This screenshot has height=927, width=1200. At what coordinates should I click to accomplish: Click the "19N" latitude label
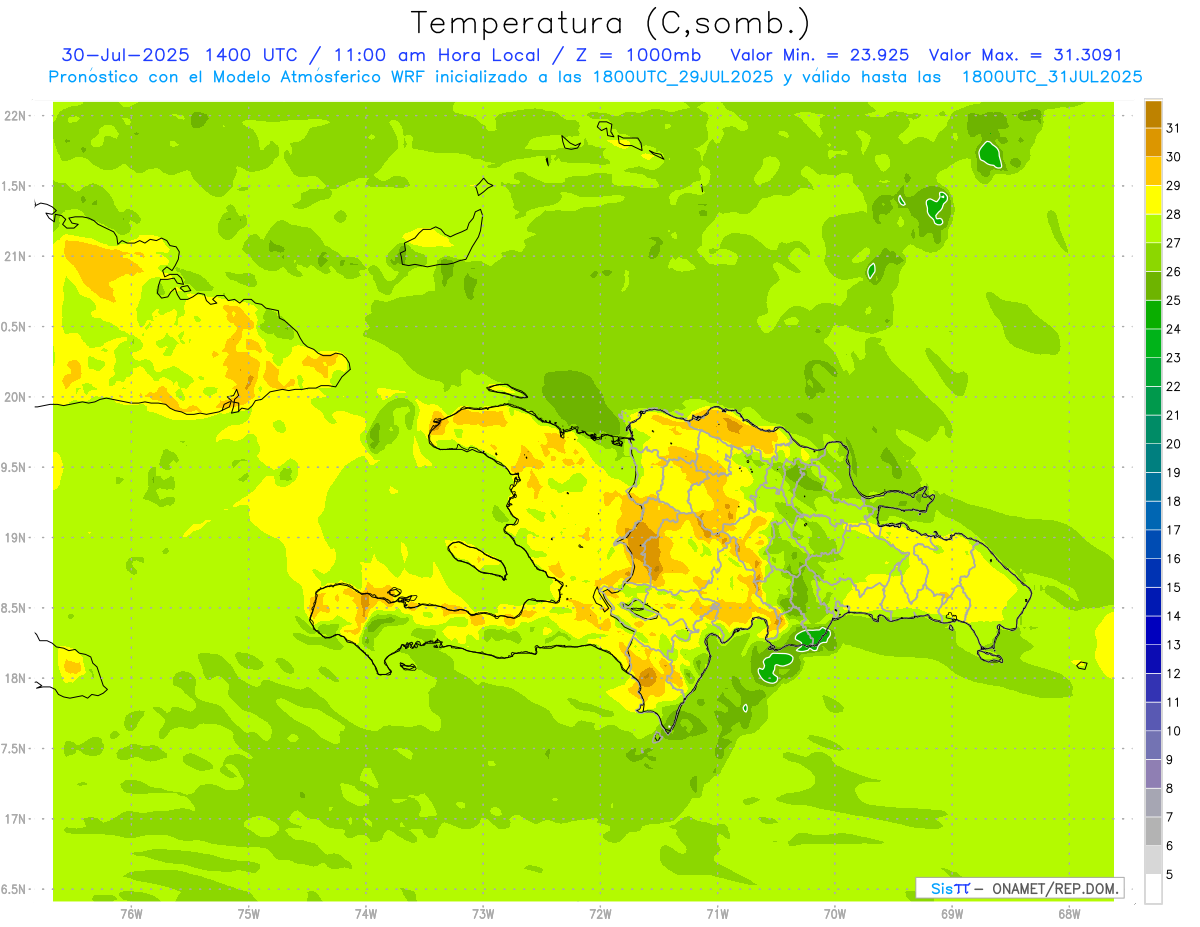(x=15, y=538)
